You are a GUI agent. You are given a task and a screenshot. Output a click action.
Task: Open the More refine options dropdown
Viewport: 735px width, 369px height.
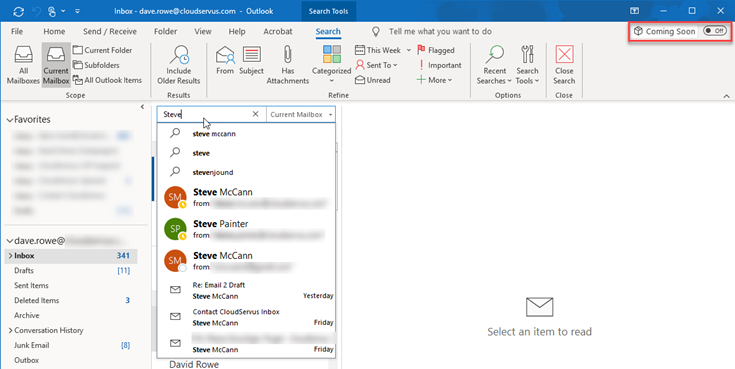point(435,80)
